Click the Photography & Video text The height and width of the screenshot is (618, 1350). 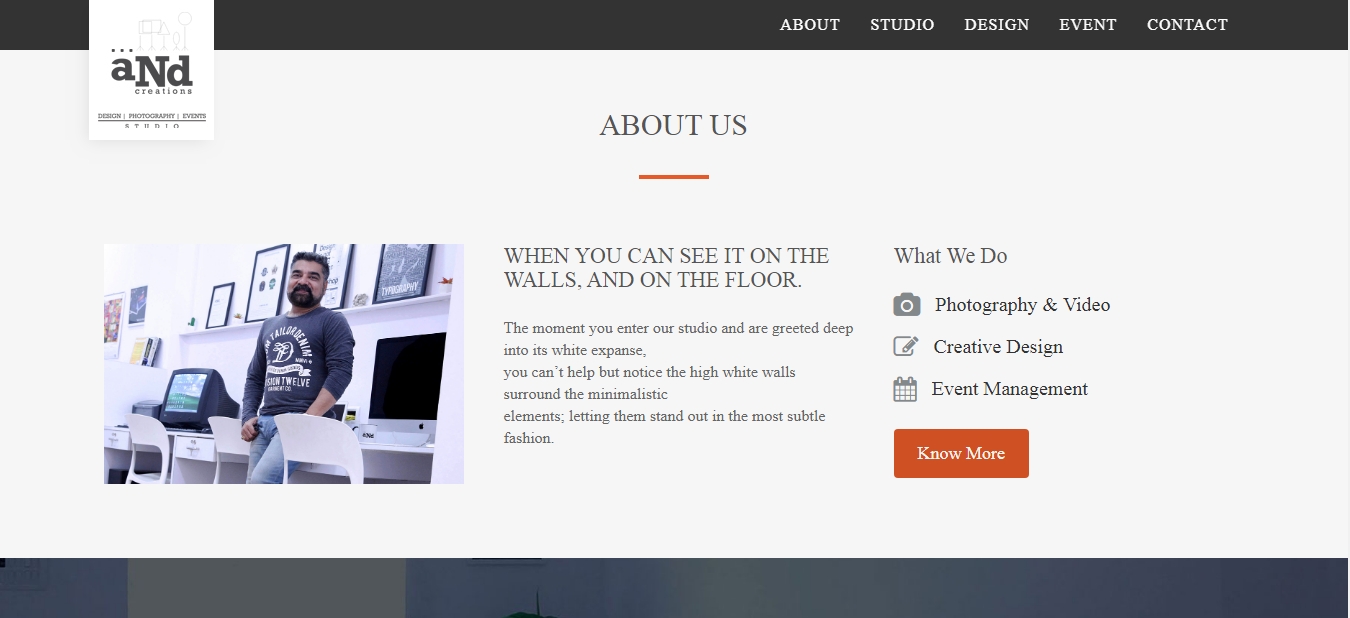[1022, 305]
